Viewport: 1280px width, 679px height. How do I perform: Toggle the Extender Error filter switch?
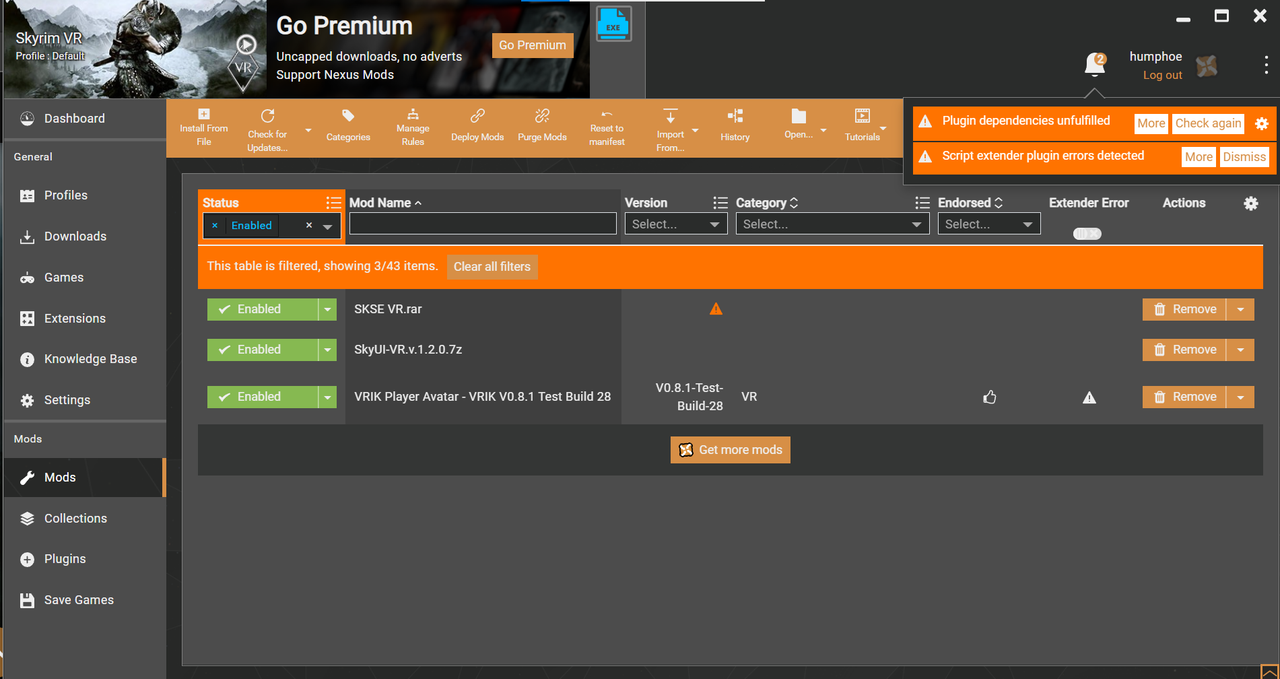1087,233
